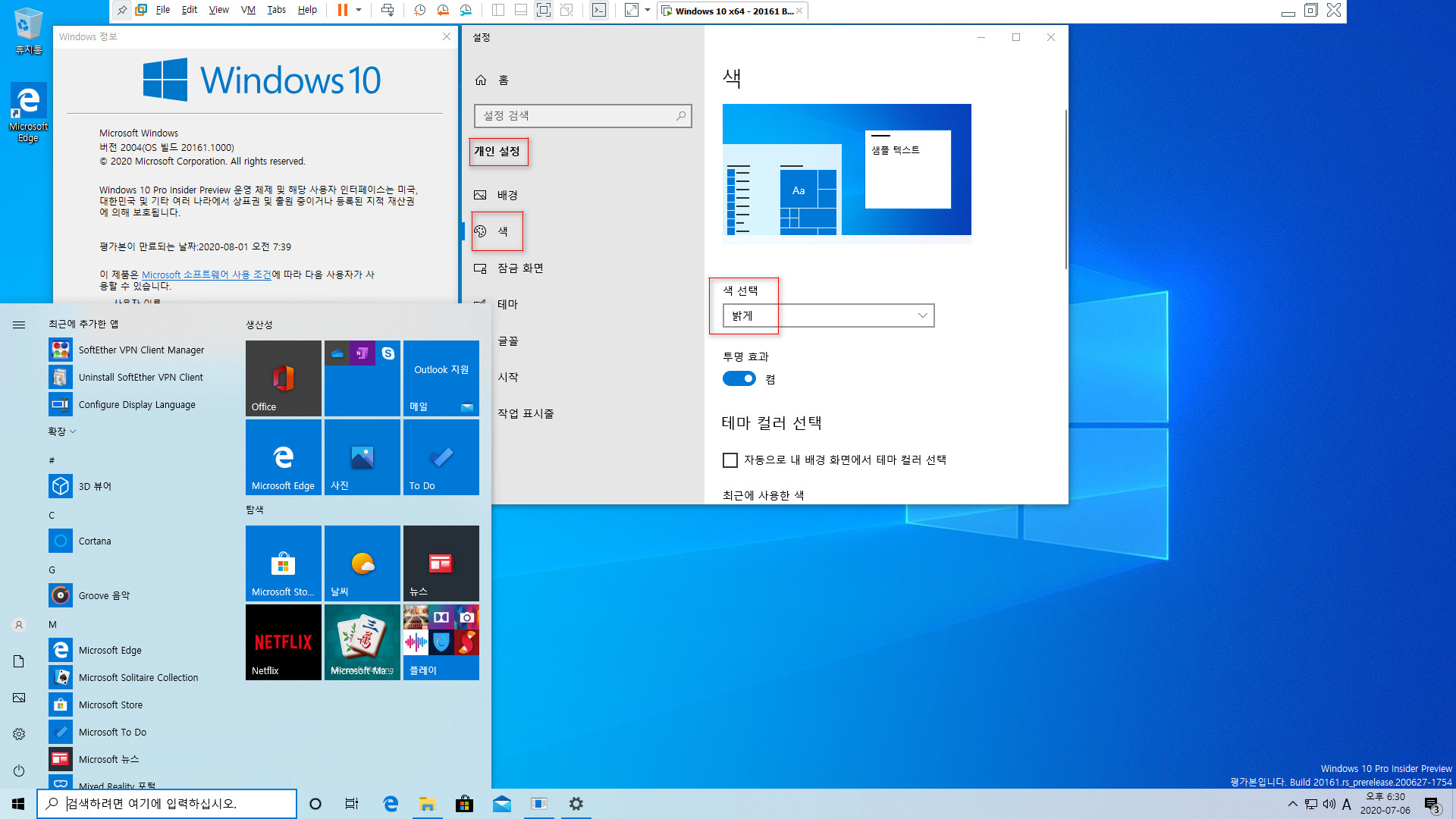The height and width of the screenshot is (819, 1456).
Task: Open the VMware Tabs menu
Action: tap(277, 10)
